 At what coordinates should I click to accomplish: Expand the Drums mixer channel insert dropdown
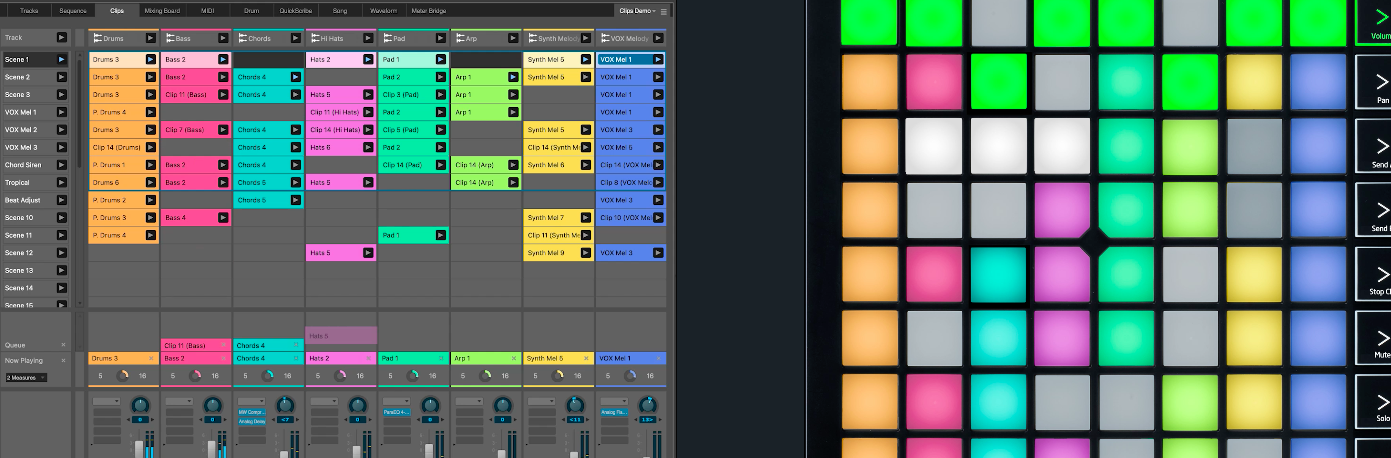[x=106, y=402]
